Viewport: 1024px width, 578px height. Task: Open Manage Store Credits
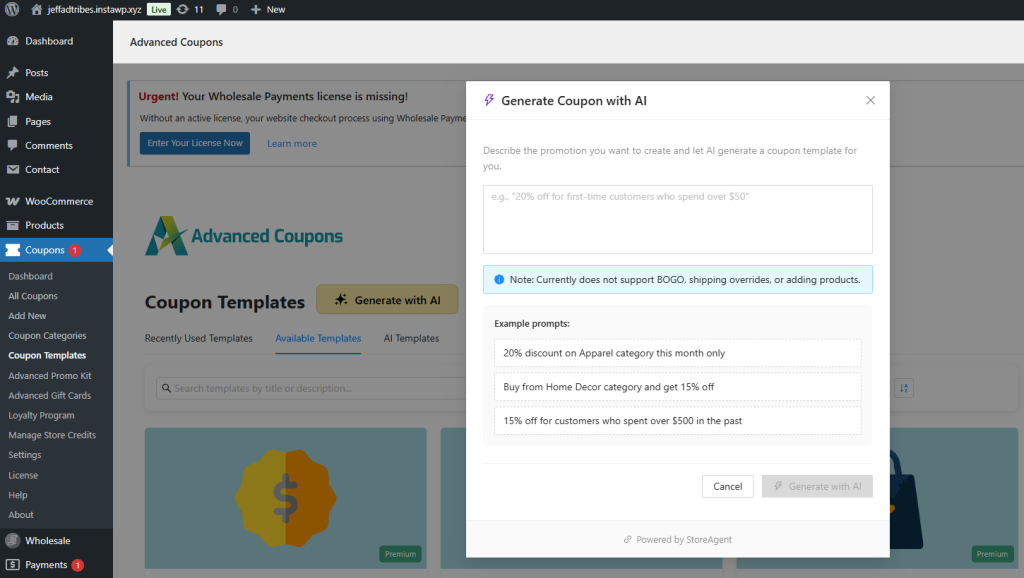52,435
